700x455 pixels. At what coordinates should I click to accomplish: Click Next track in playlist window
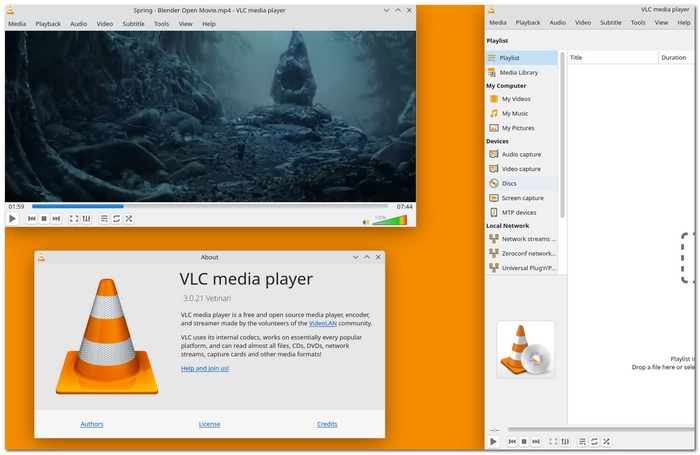(x=536, y=442)
